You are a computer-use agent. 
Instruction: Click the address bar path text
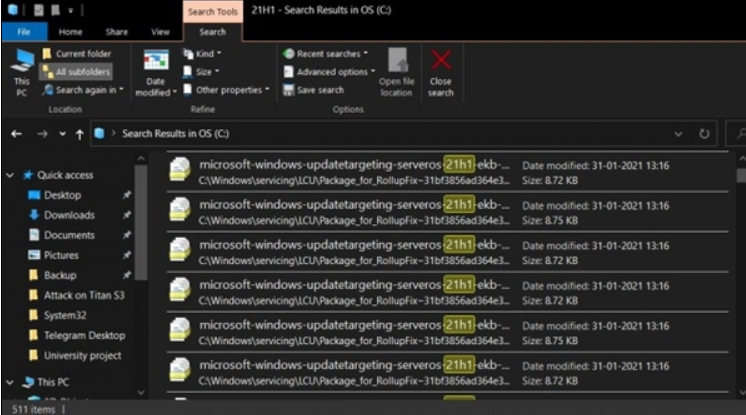(x=176, y=134)
